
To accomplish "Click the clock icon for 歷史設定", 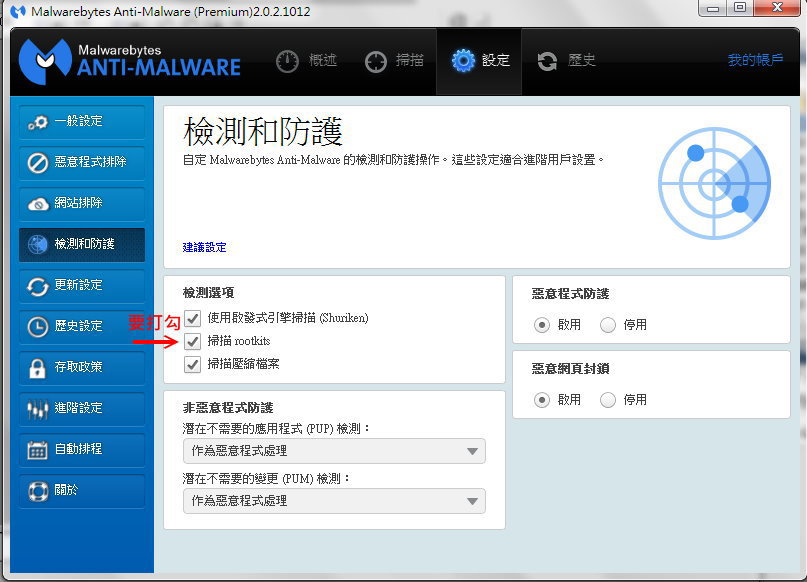I will (x=38, y=327).
